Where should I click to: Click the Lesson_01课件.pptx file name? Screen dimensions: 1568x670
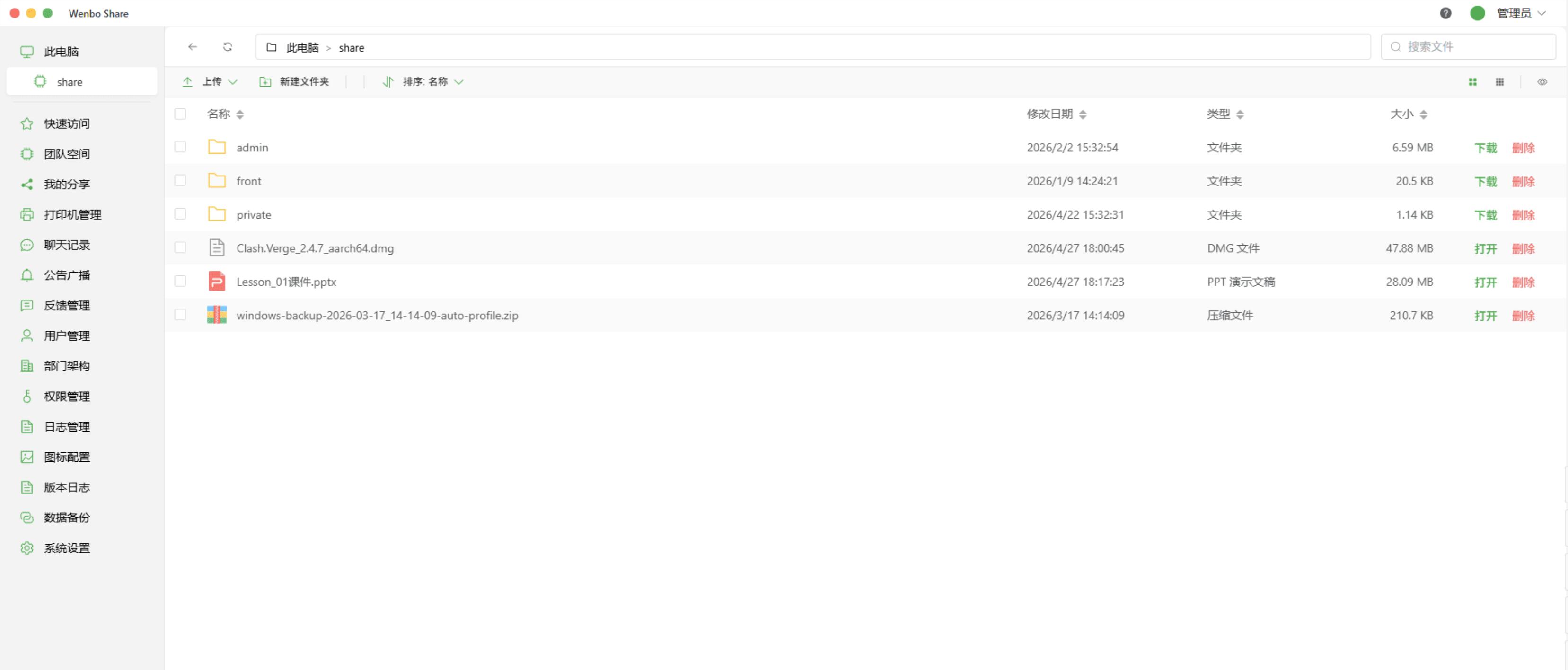(286, 282)
